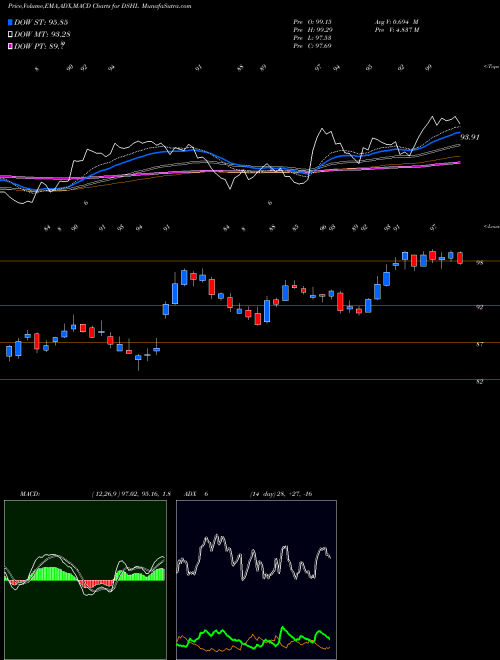Screen dimensions: 500x660
Task: Click the 87 price axis label
Action: [479, 344]
